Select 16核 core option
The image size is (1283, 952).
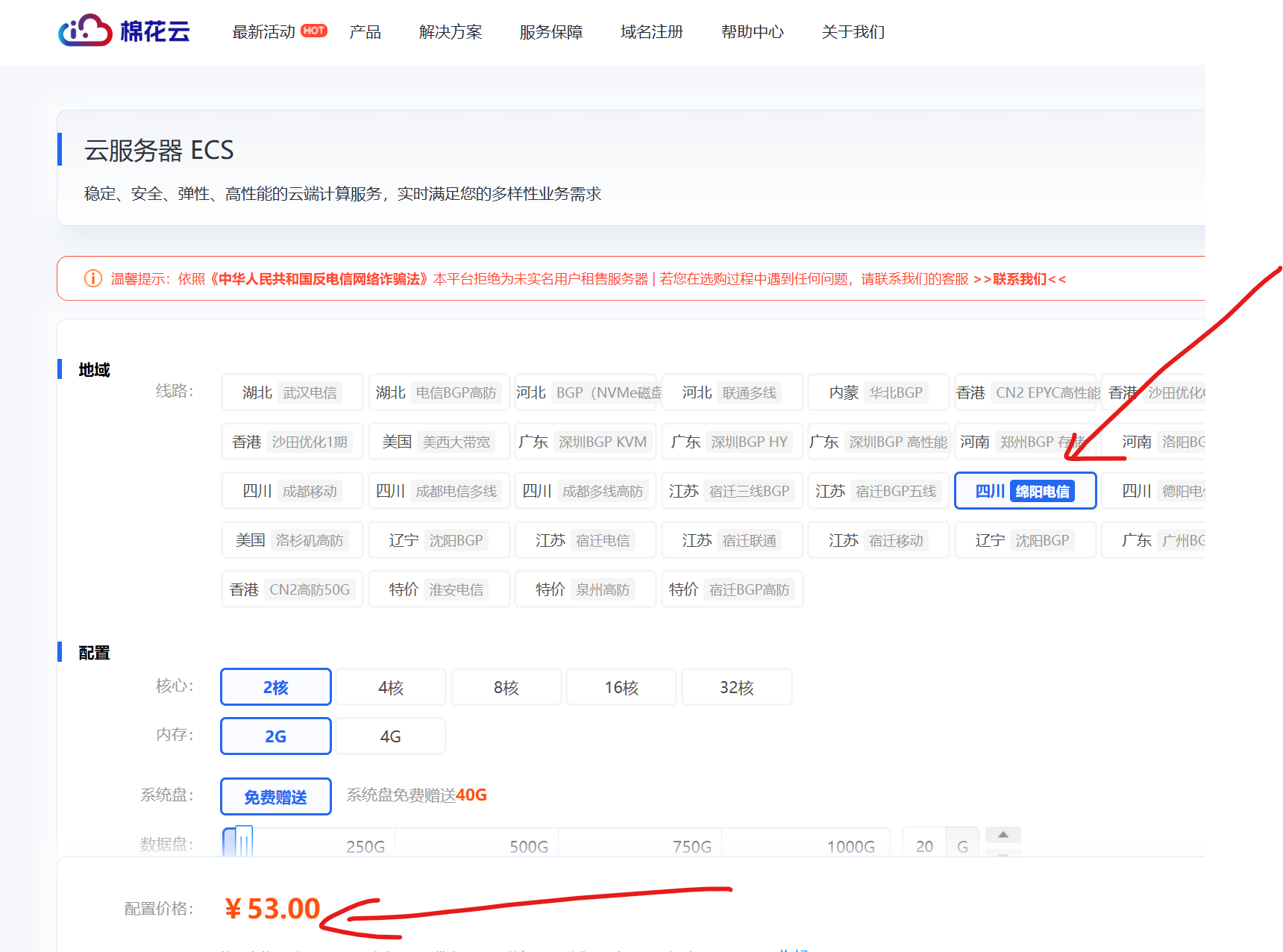point(621,687)
